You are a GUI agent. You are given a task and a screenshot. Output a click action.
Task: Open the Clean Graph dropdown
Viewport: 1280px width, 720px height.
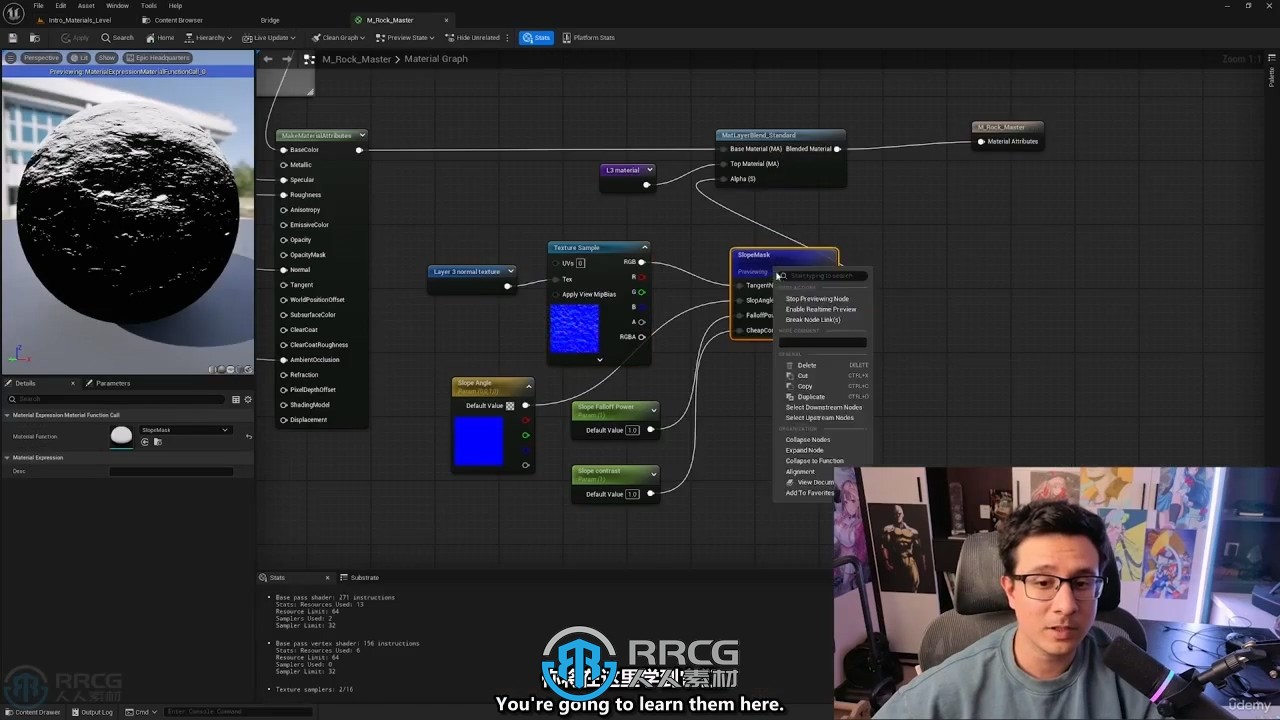pos(339,38)
